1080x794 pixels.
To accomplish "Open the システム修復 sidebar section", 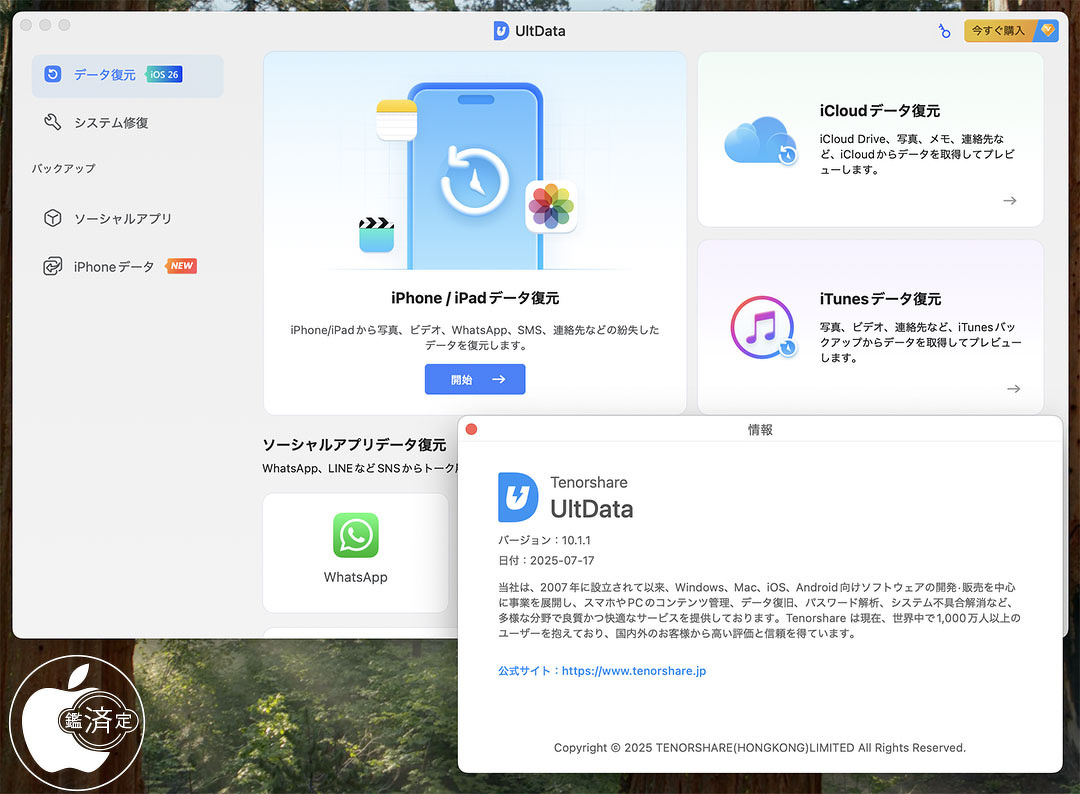I will tap(127, 123).
